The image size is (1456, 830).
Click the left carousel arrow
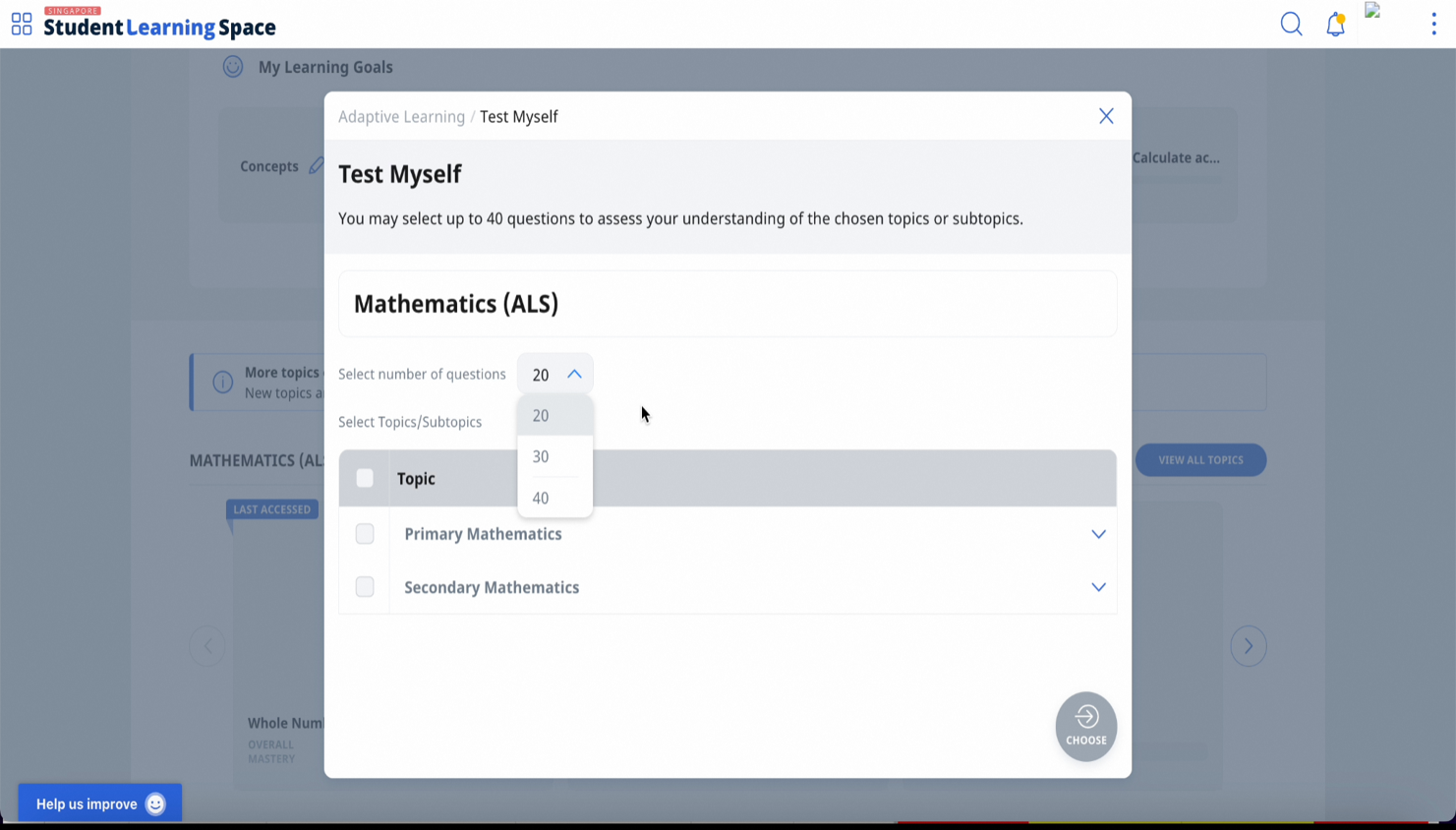pos(207,646)
